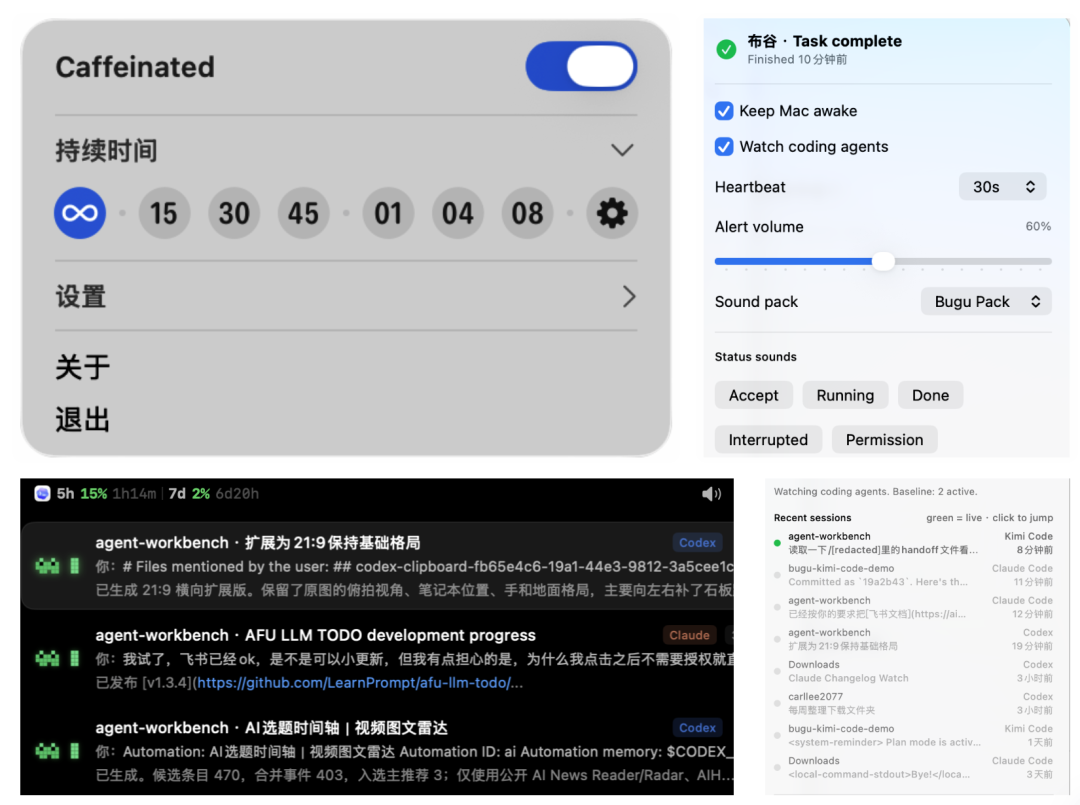Click green live dot of agent-workbench session

pyautogui.click(x=778, y=543)
